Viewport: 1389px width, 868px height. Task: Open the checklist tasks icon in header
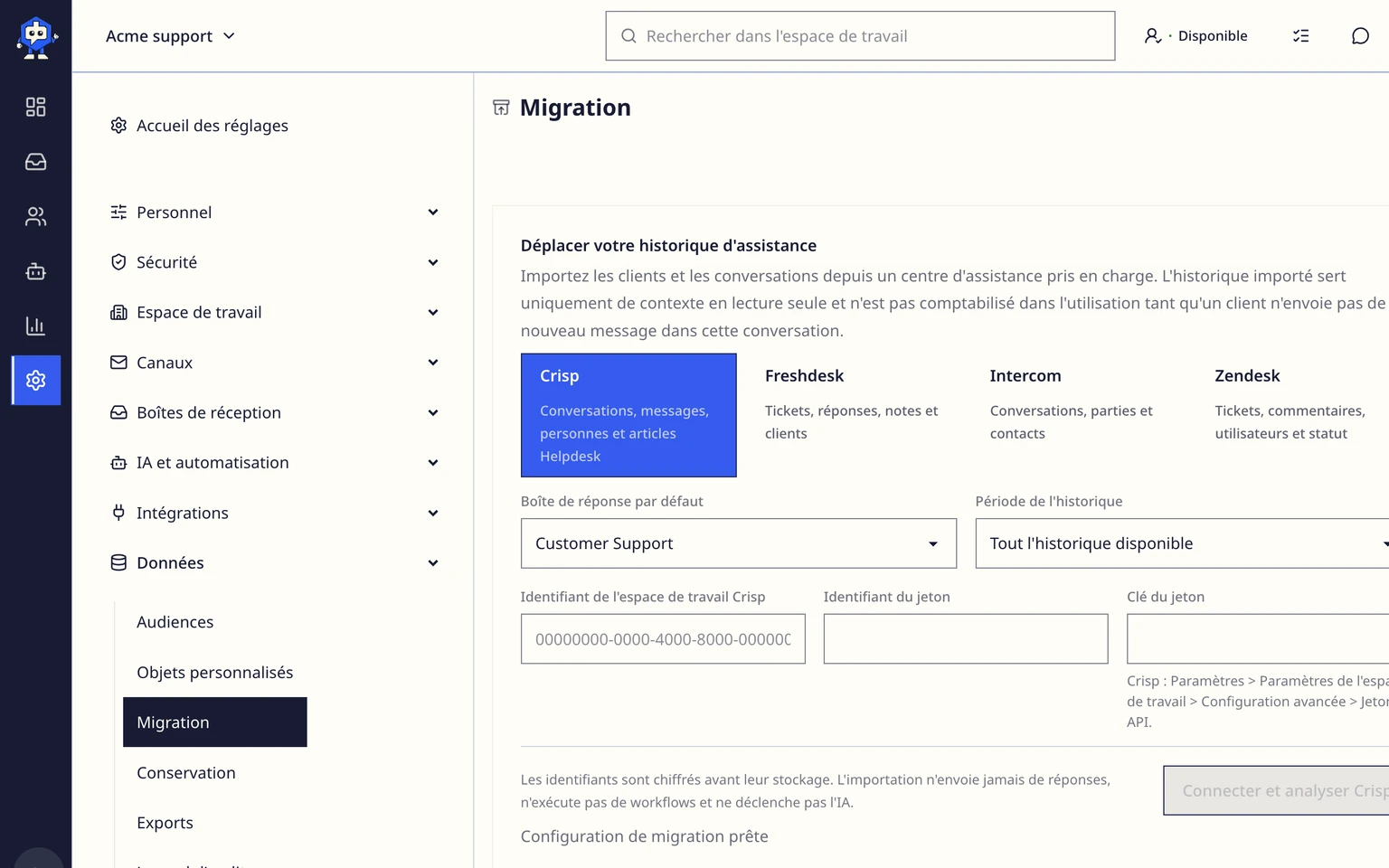[1300, 36]
